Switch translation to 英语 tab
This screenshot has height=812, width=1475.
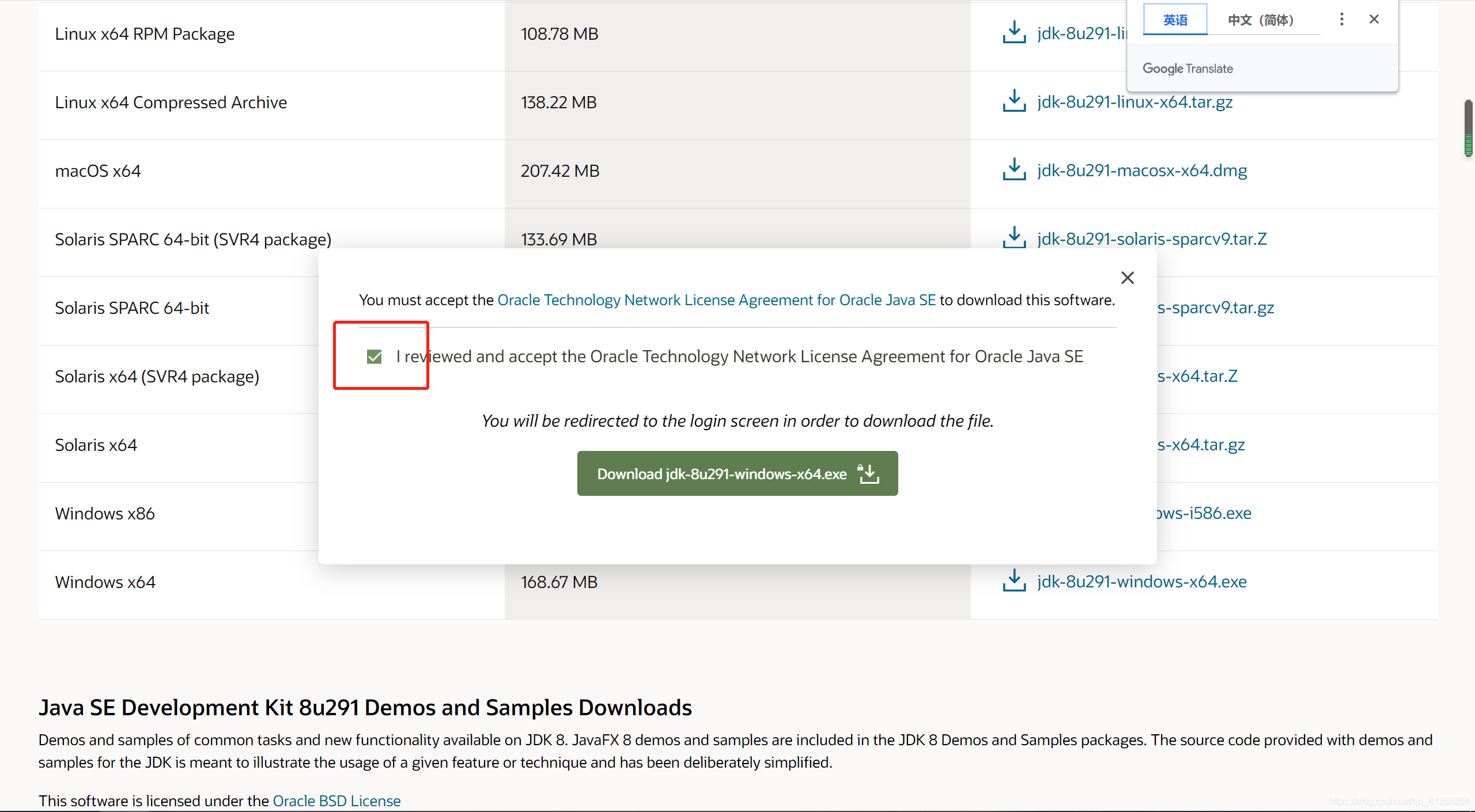[1175, 20]
